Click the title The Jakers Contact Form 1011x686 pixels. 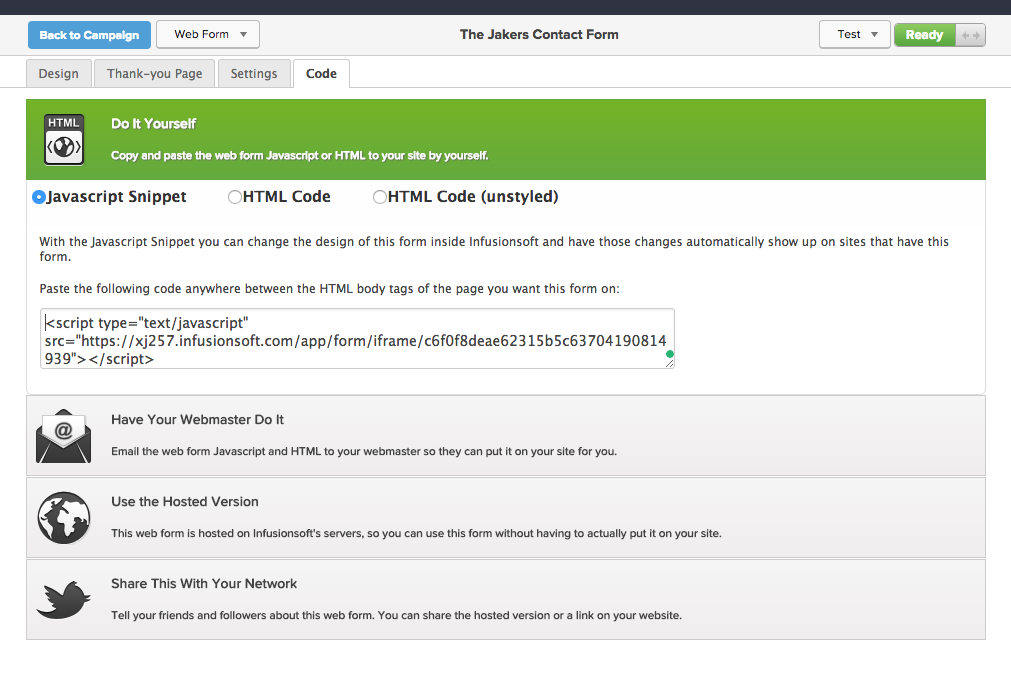tap(539, 35)
